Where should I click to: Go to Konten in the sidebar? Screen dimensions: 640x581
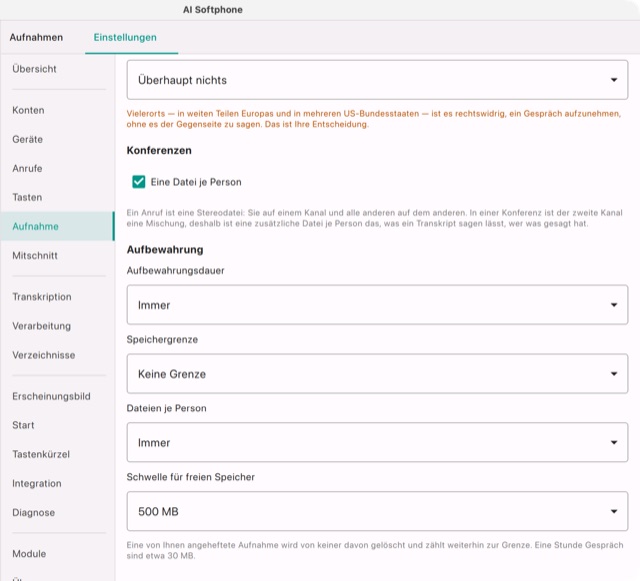click(57, 110)
